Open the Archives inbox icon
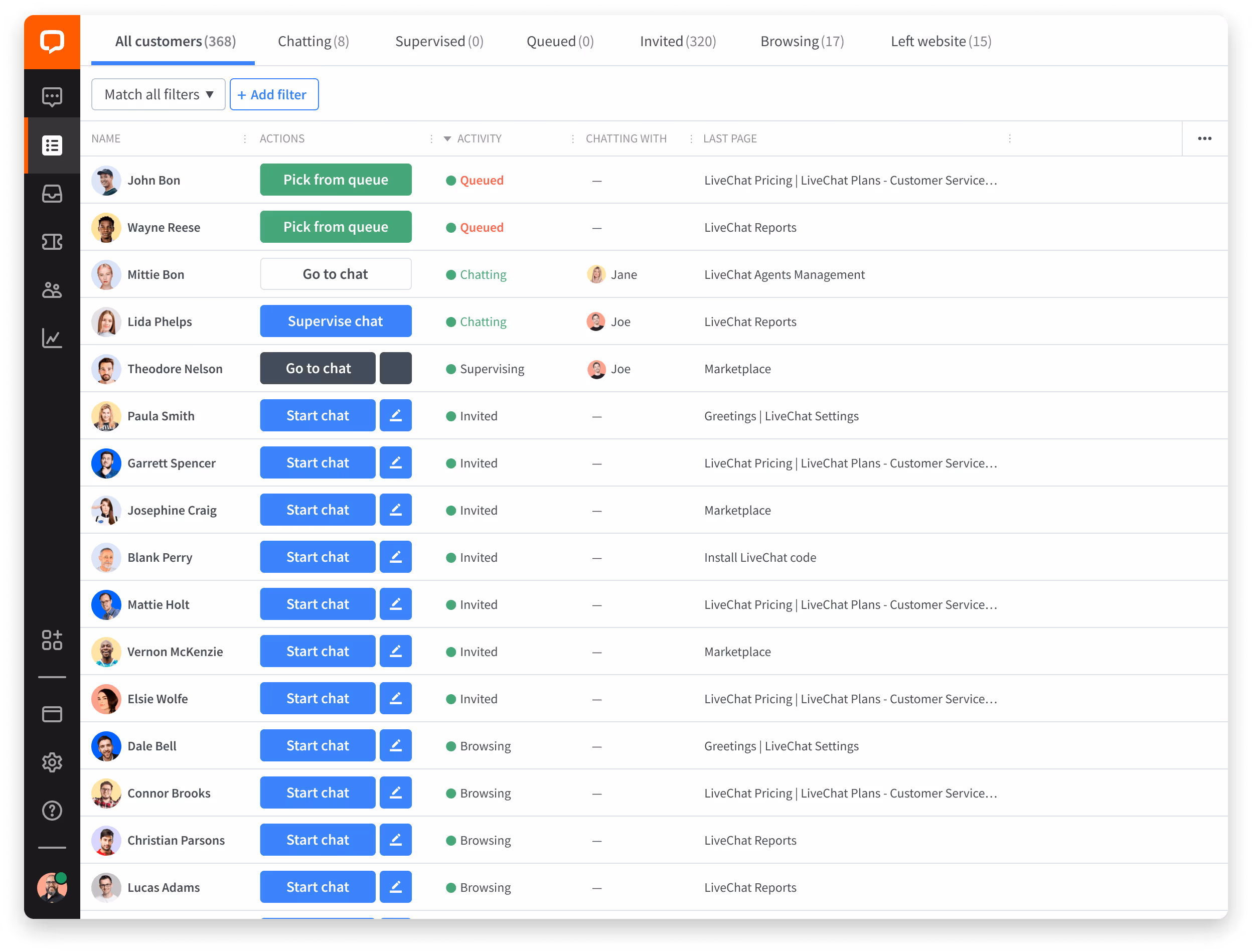 52,194
